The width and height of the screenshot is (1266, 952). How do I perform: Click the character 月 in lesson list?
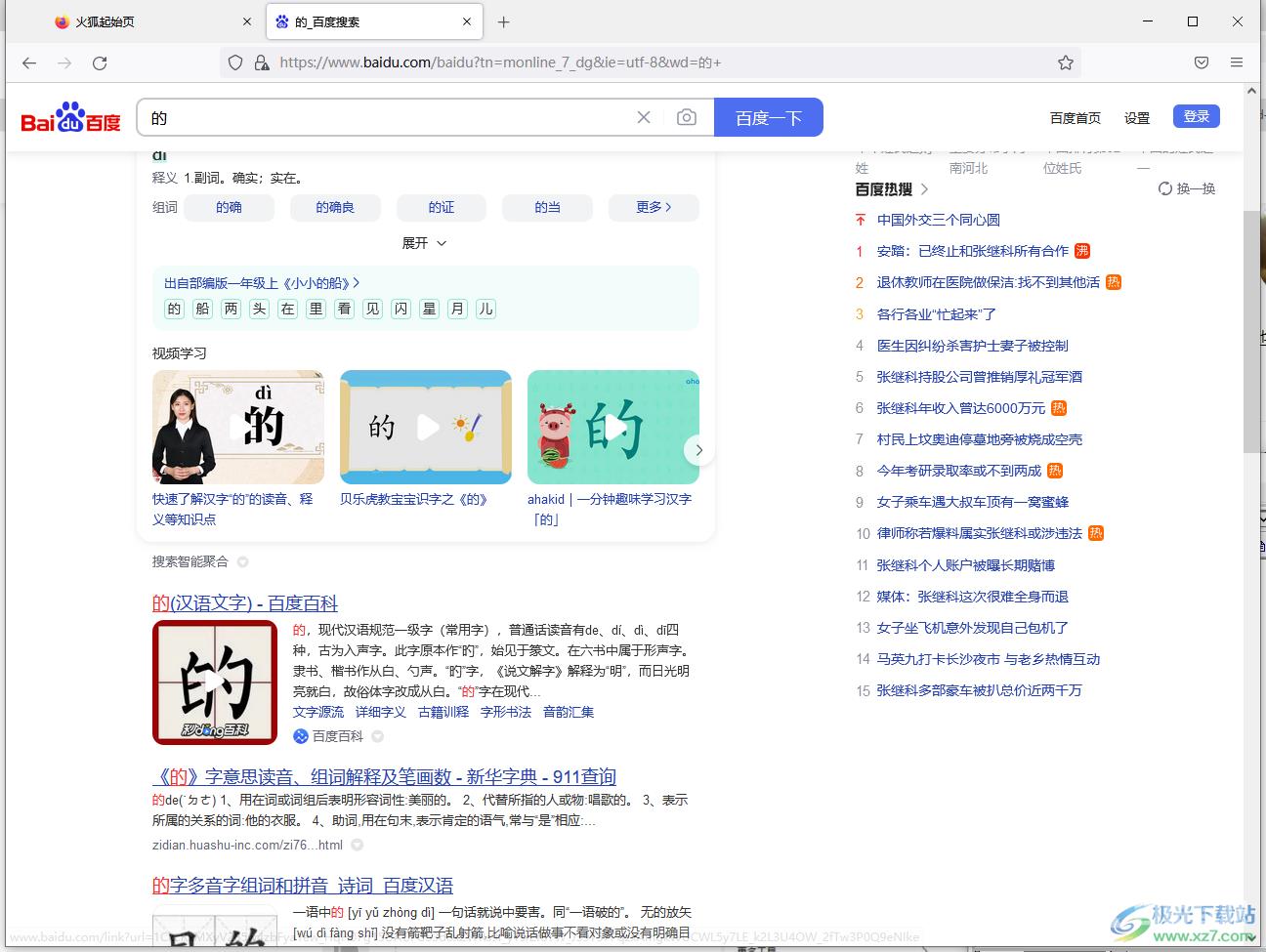pyautogui.click(x=457, y=309)
